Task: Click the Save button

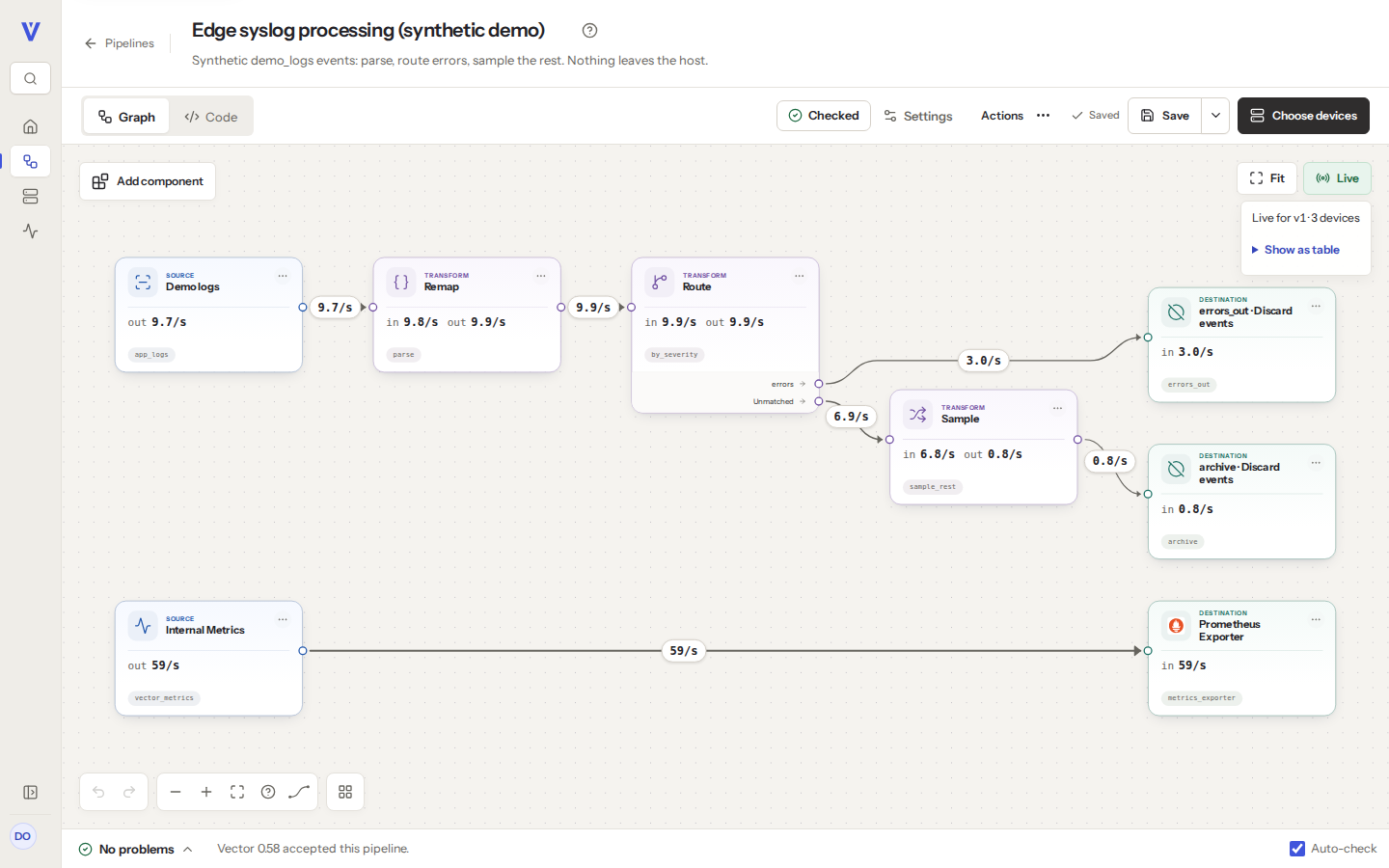Action: click(x=1165, y=116)
